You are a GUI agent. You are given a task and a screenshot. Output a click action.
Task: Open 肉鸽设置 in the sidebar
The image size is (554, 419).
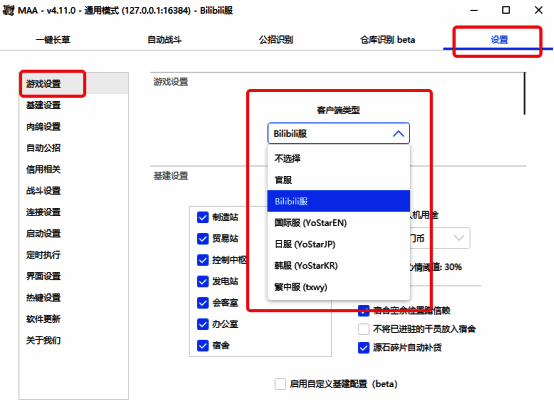pyautogui.click(x=73, y=126)
